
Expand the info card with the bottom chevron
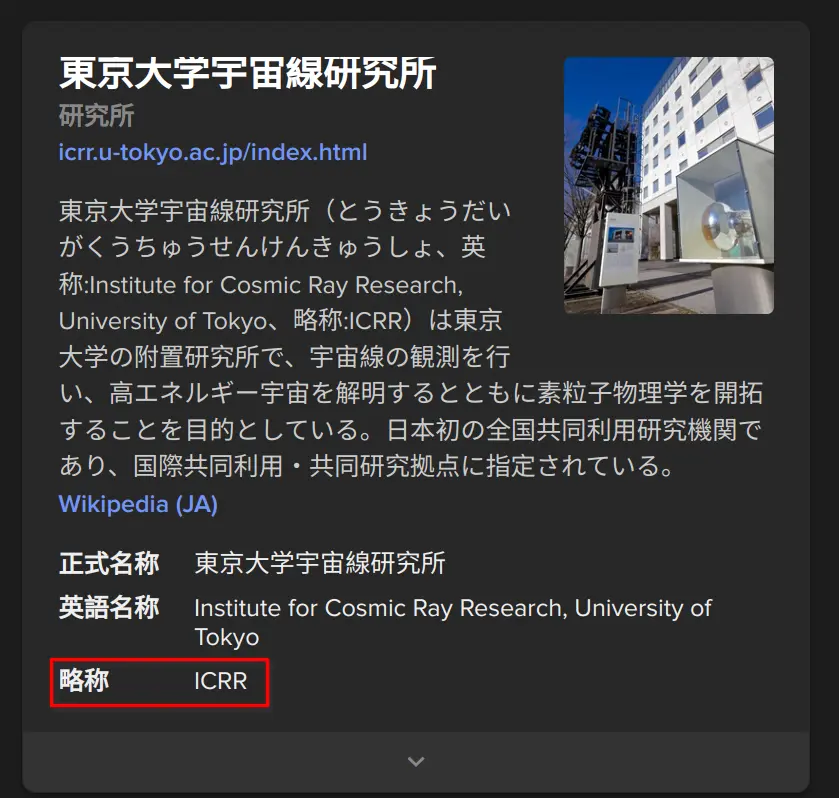point(416,762)
